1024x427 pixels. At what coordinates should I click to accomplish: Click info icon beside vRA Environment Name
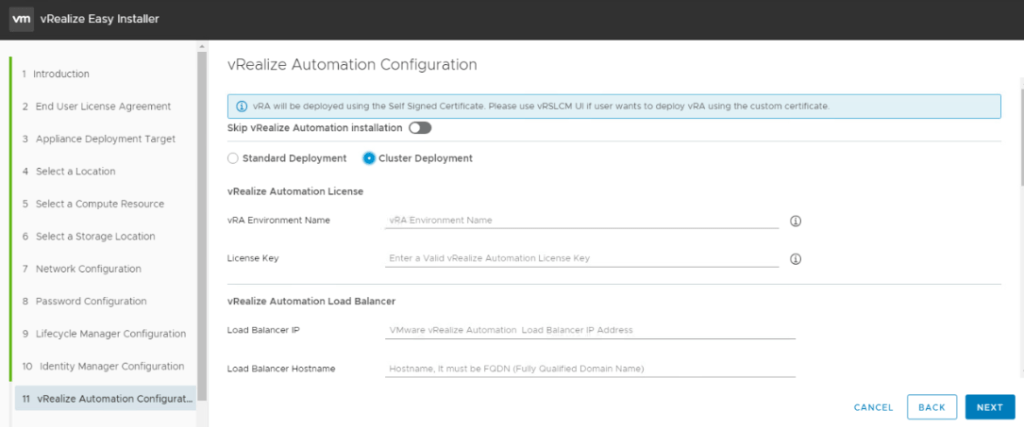click(x=797, y=221)
